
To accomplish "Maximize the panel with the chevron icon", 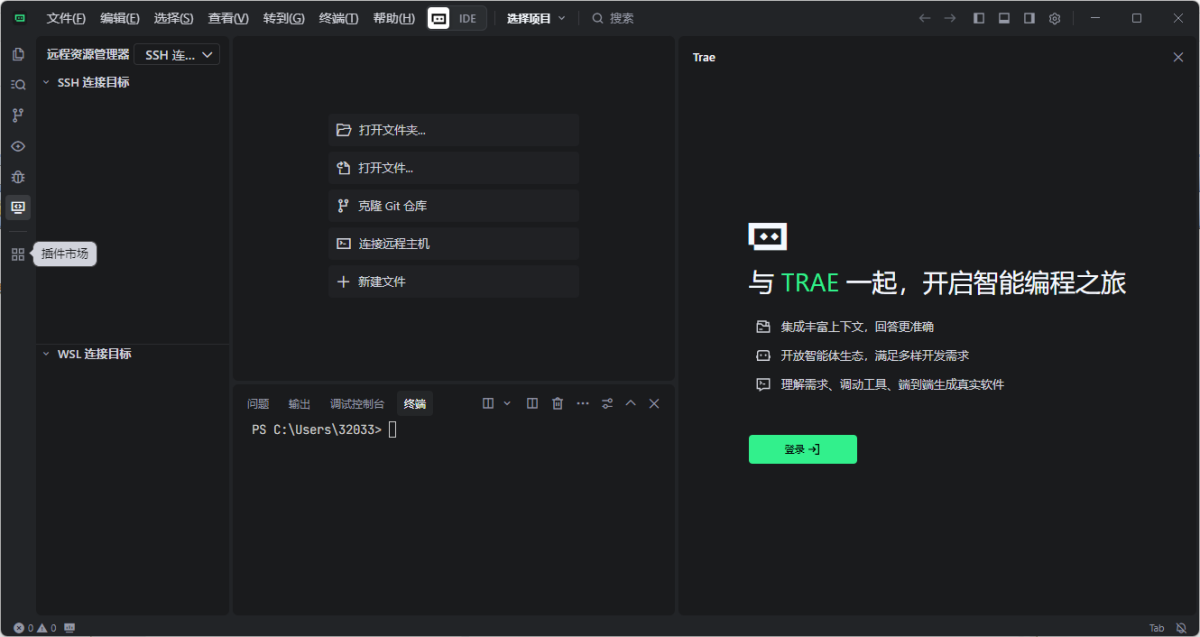I will (630, 403).
